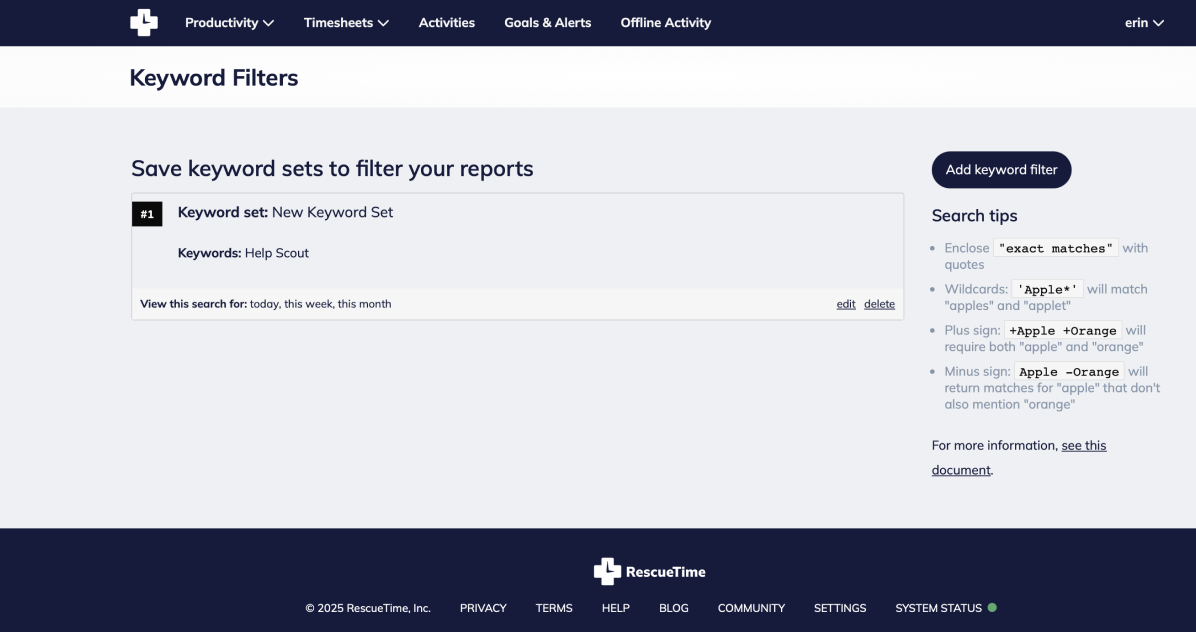Open the Goals & Alerts section
The width and height of the screenshot is (1196, 632).
pos(547,22)
